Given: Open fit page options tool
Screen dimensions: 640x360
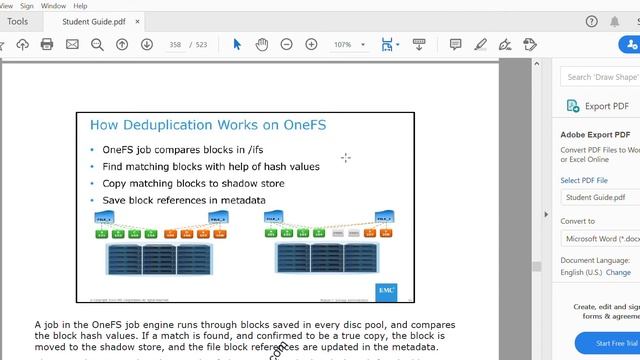Looking at the screenshot, I should tap(387, 44).
